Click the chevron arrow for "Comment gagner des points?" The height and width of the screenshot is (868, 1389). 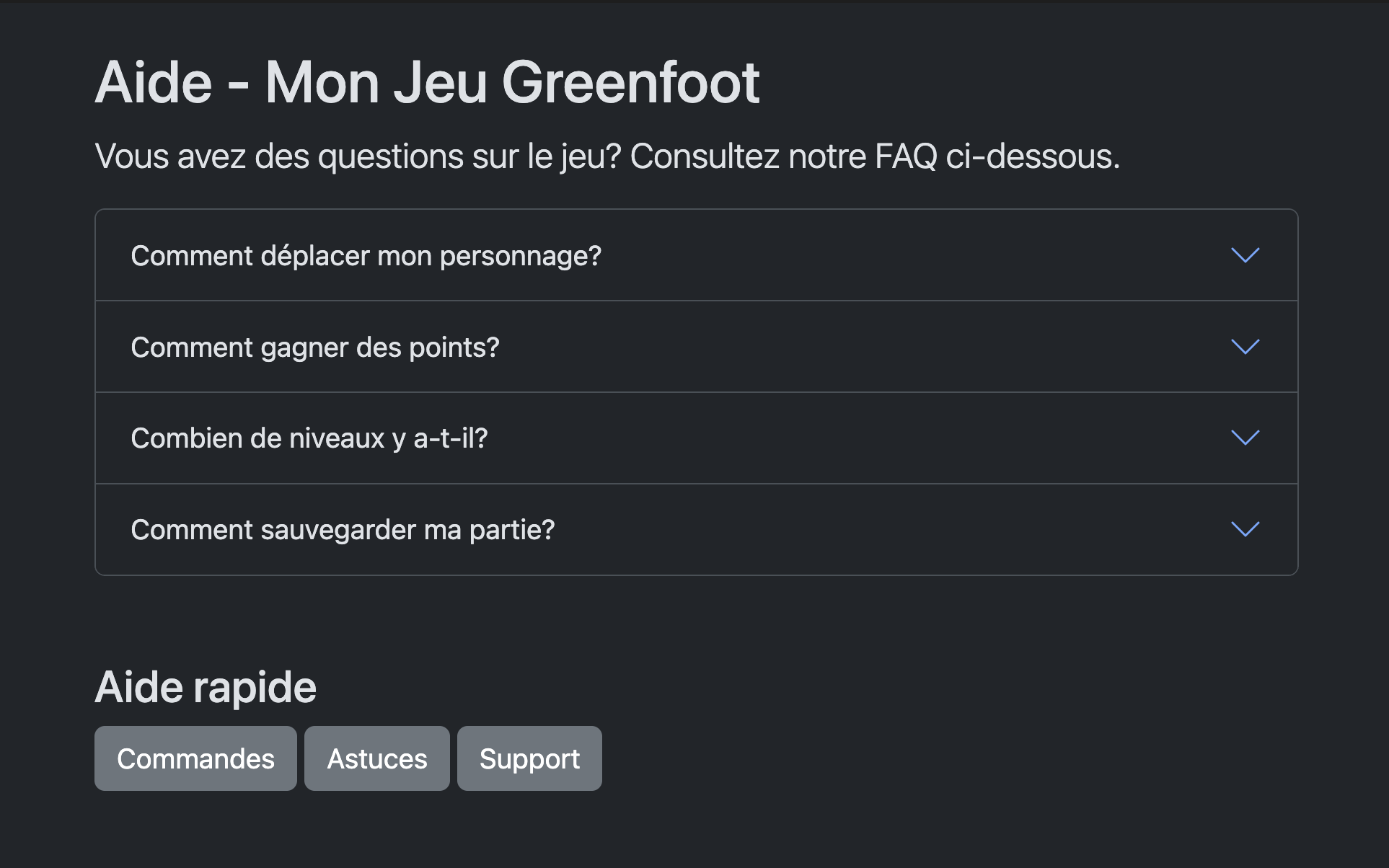[1245, 347]
